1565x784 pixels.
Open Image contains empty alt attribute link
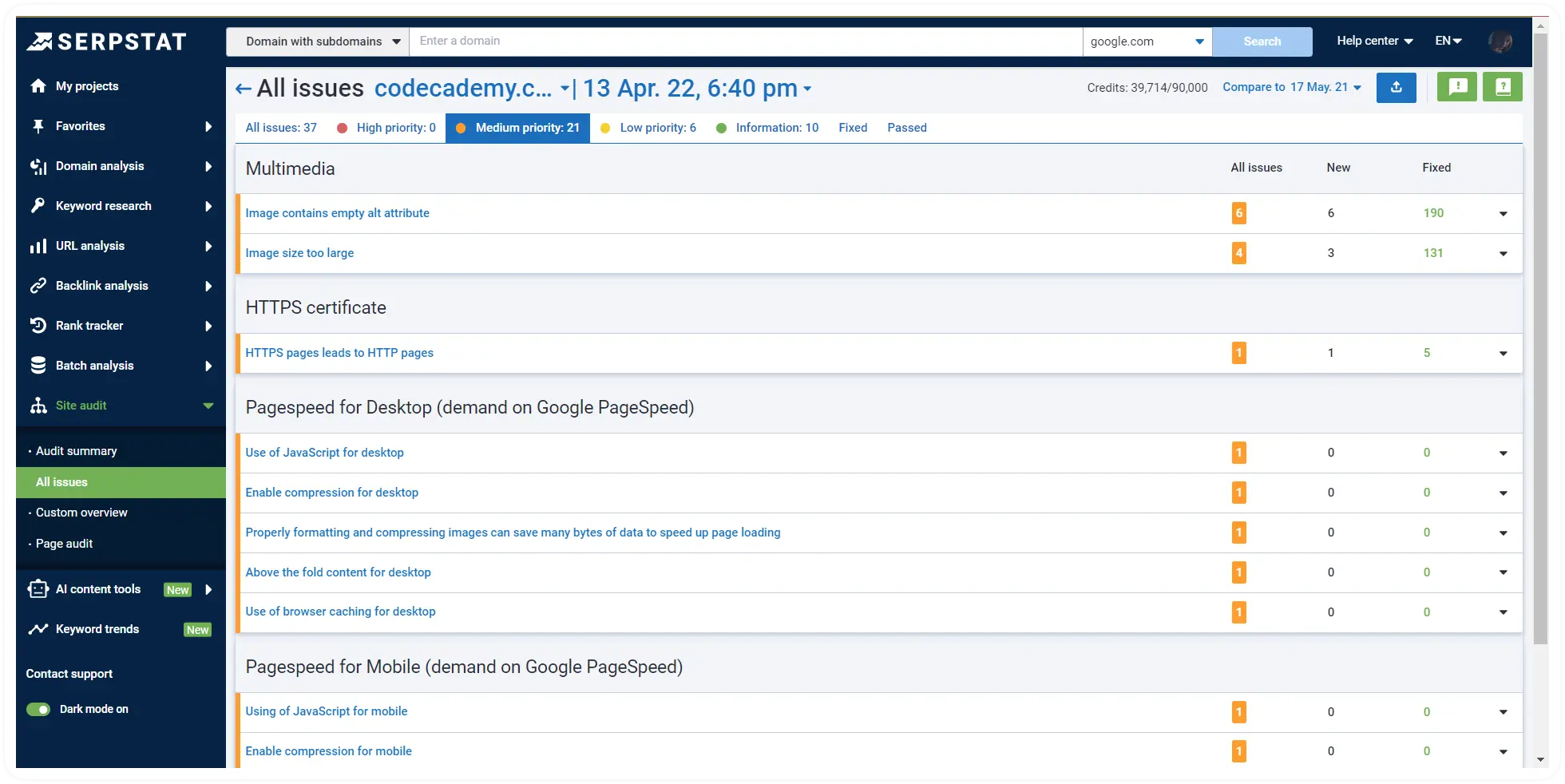[x=337, y=213]
